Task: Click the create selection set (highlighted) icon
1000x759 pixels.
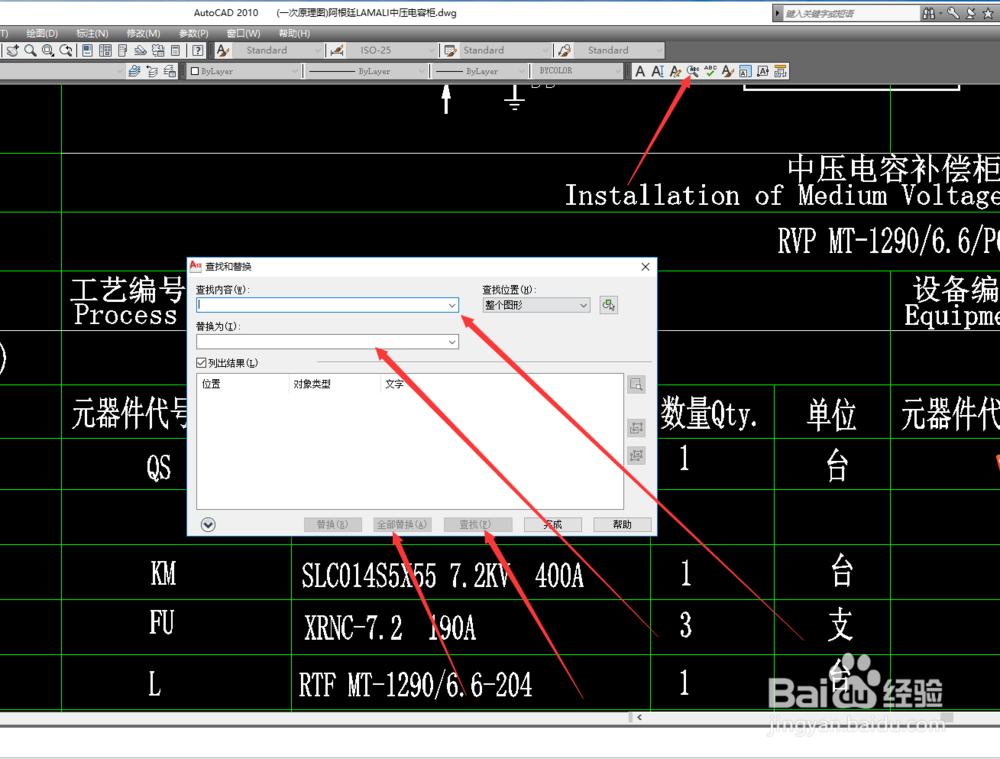Action: [636, 427]
